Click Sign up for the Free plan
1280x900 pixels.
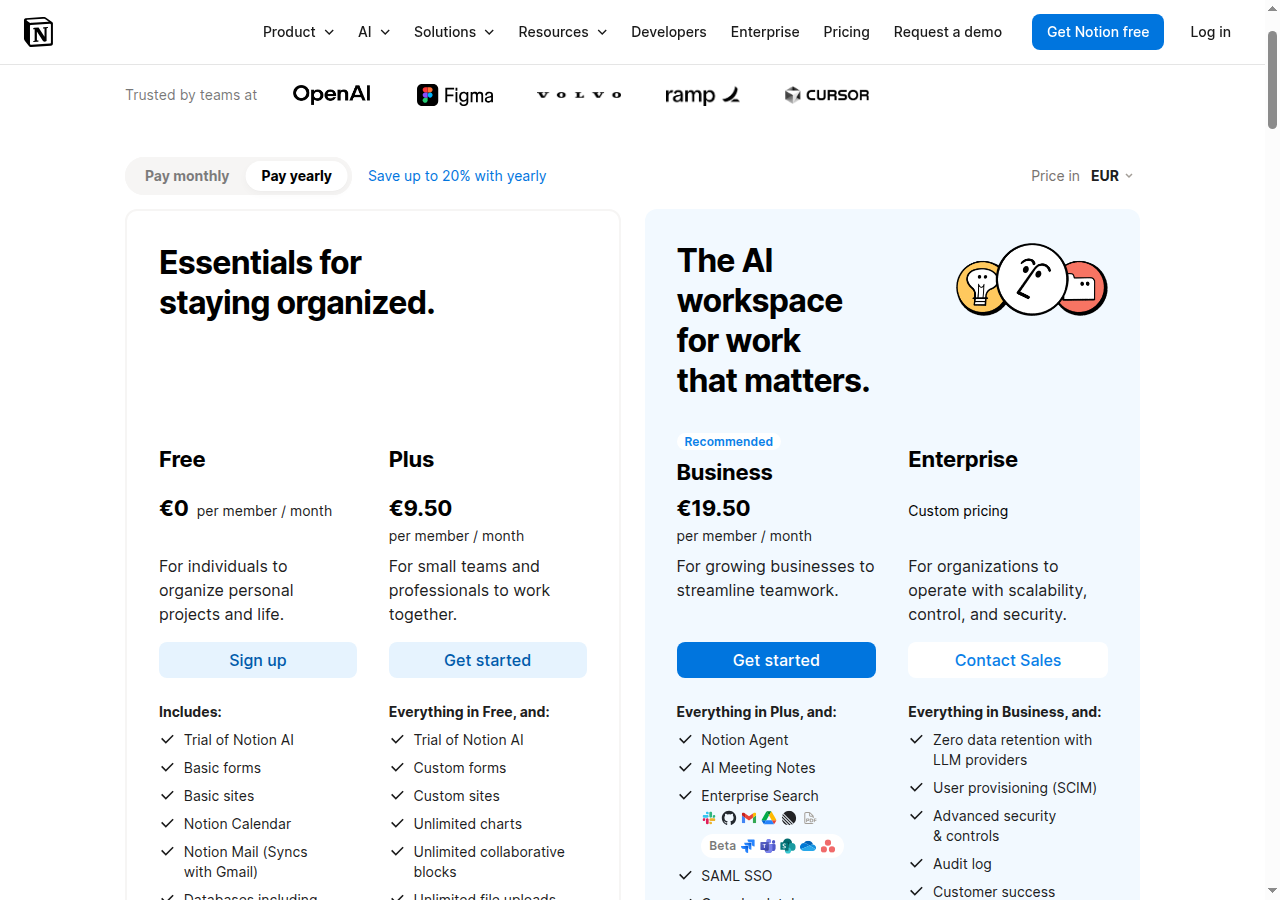pos(258,660)
